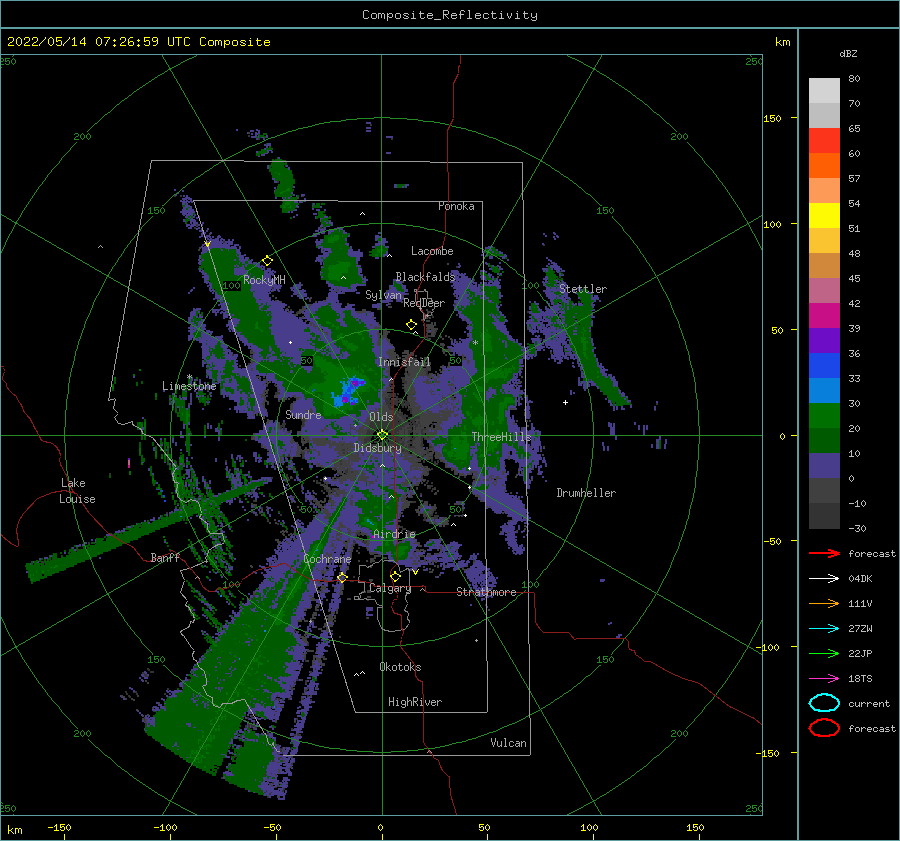Click the Lacombe city label

[x=432, y=251]
